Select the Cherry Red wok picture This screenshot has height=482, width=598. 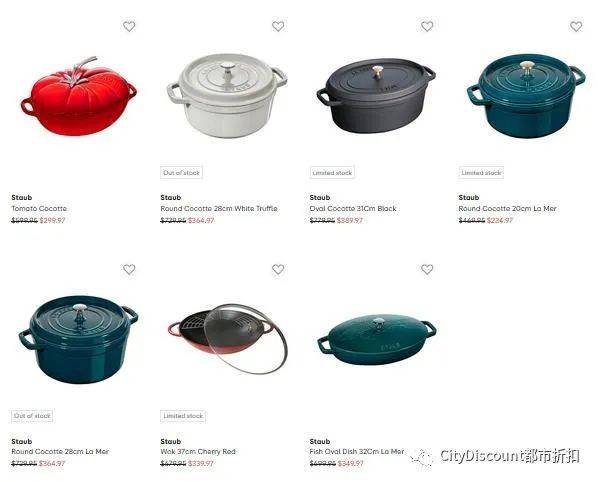(x=228, y=339)
